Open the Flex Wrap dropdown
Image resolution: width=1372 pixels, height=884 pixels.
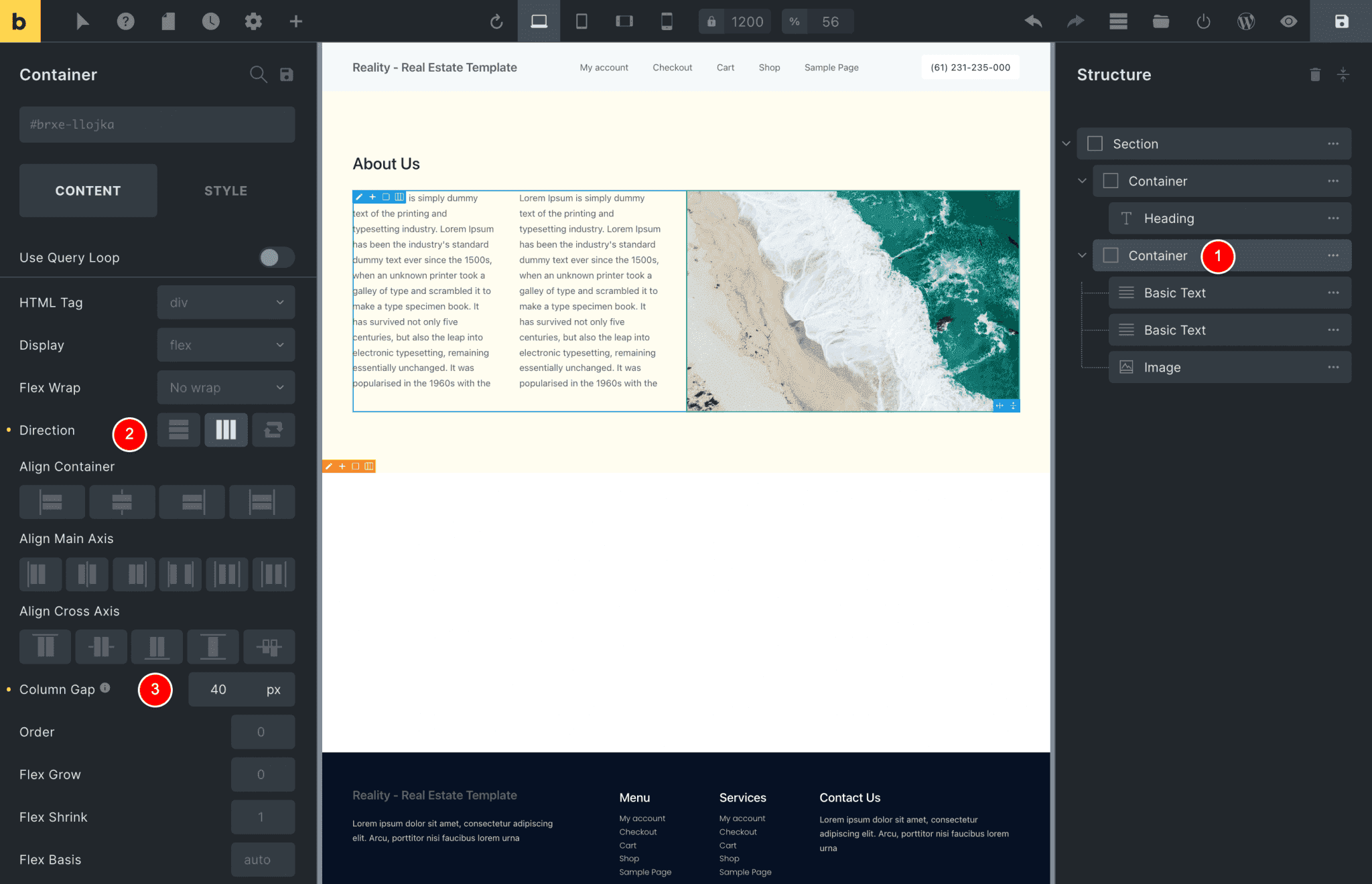(x=226, y=387)
